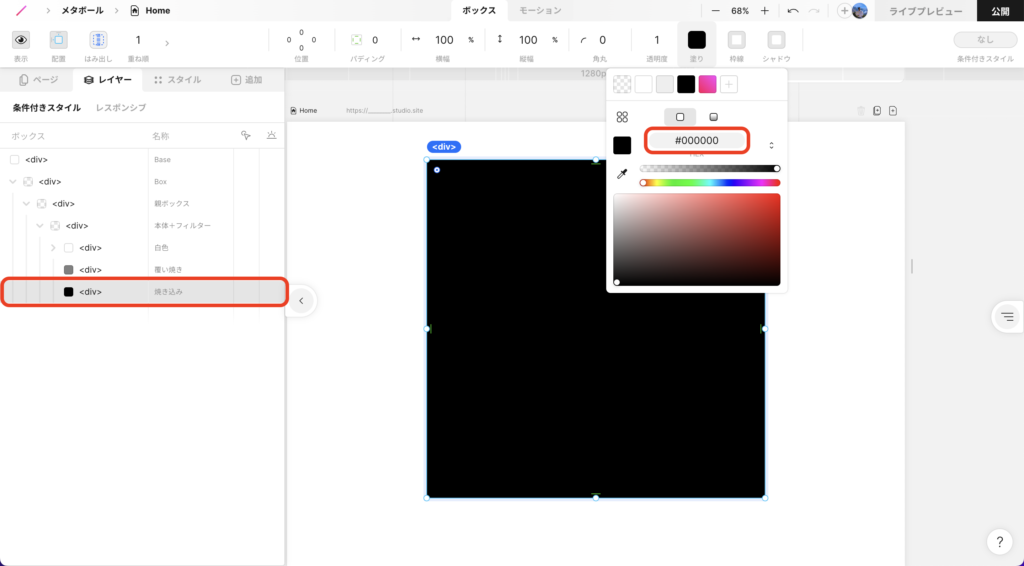Open the ページ panel tab
This screenshot has height=566, width=1024.
39,80
